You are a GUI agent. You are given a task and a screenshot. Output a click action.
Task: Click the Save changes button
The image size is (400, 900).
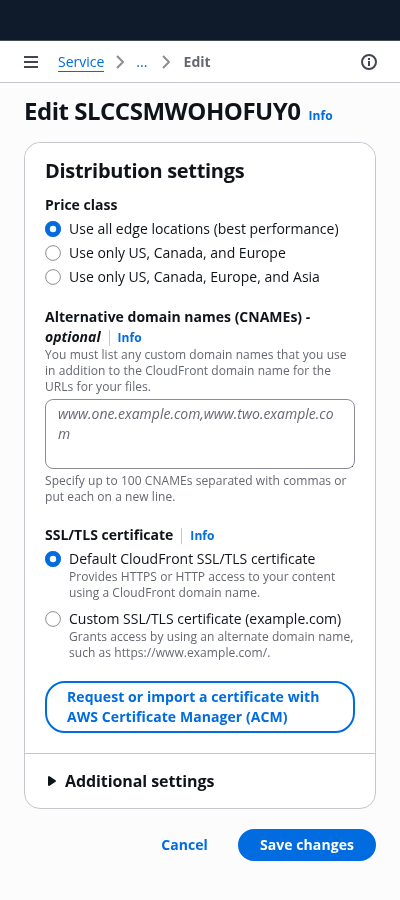coord(307,845)
